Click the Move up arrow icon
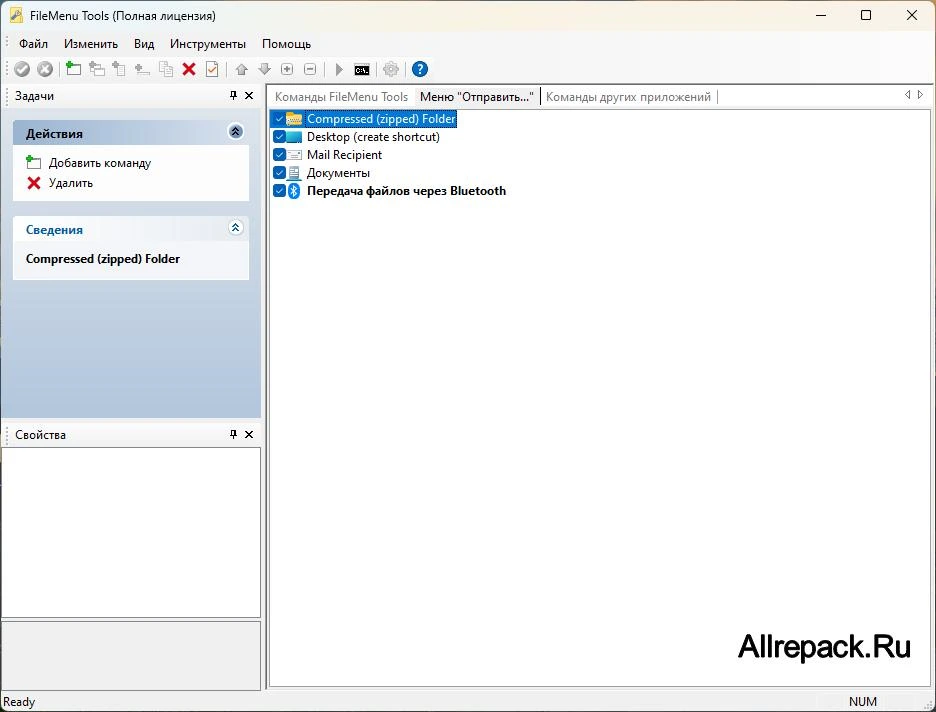Image resolution: width=936 pixels, height=712 pixels. point(241,69)
